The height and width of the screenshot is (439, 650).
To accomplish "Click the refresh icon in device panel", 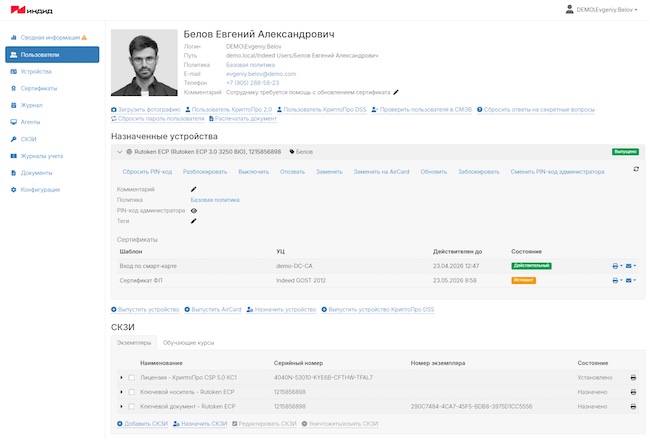I will coord(636,169).
